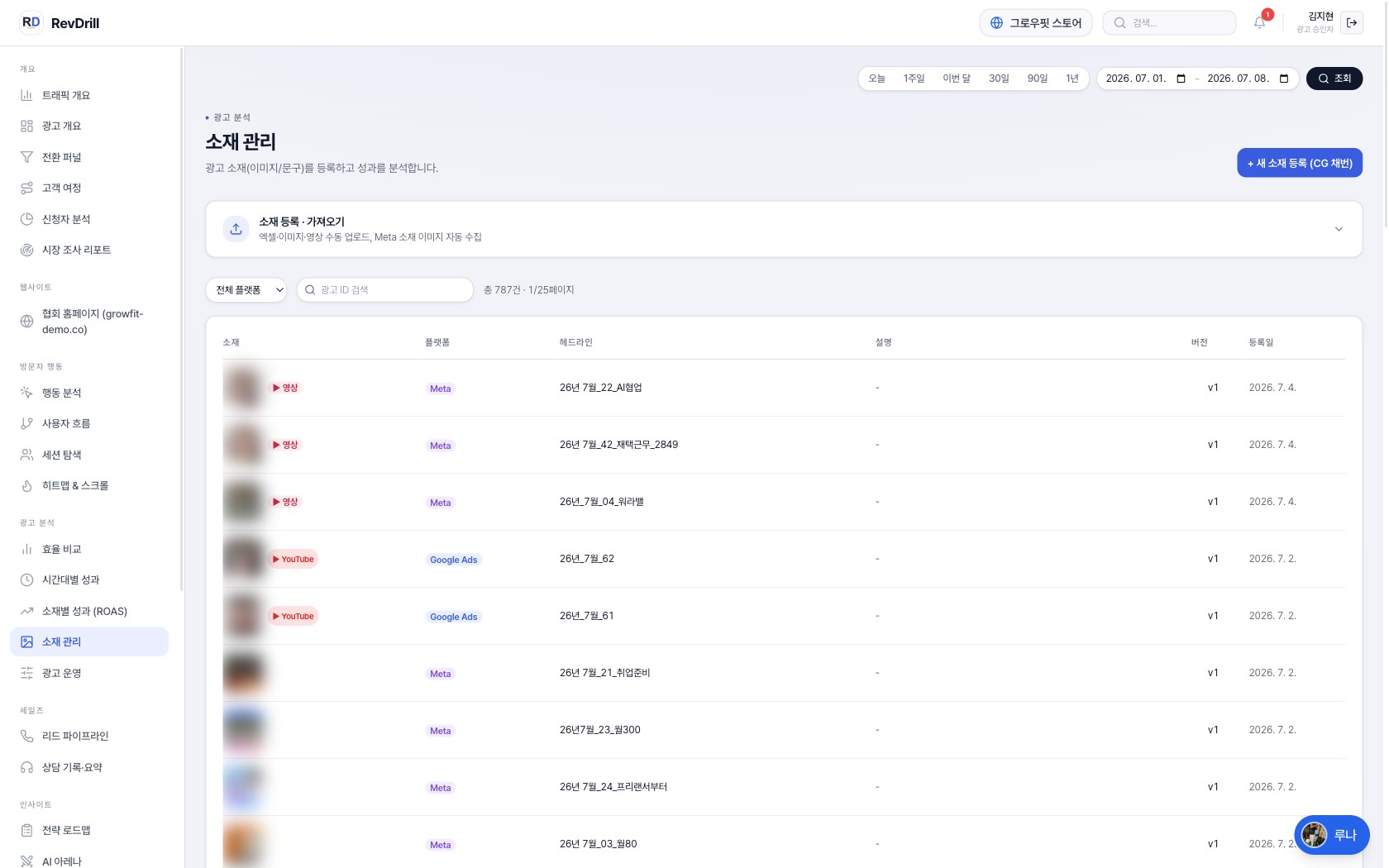Screen dimensions: 1389x868
Task: Open thumbnail of 26년_7월_62 creative
Action: (243, 559)
